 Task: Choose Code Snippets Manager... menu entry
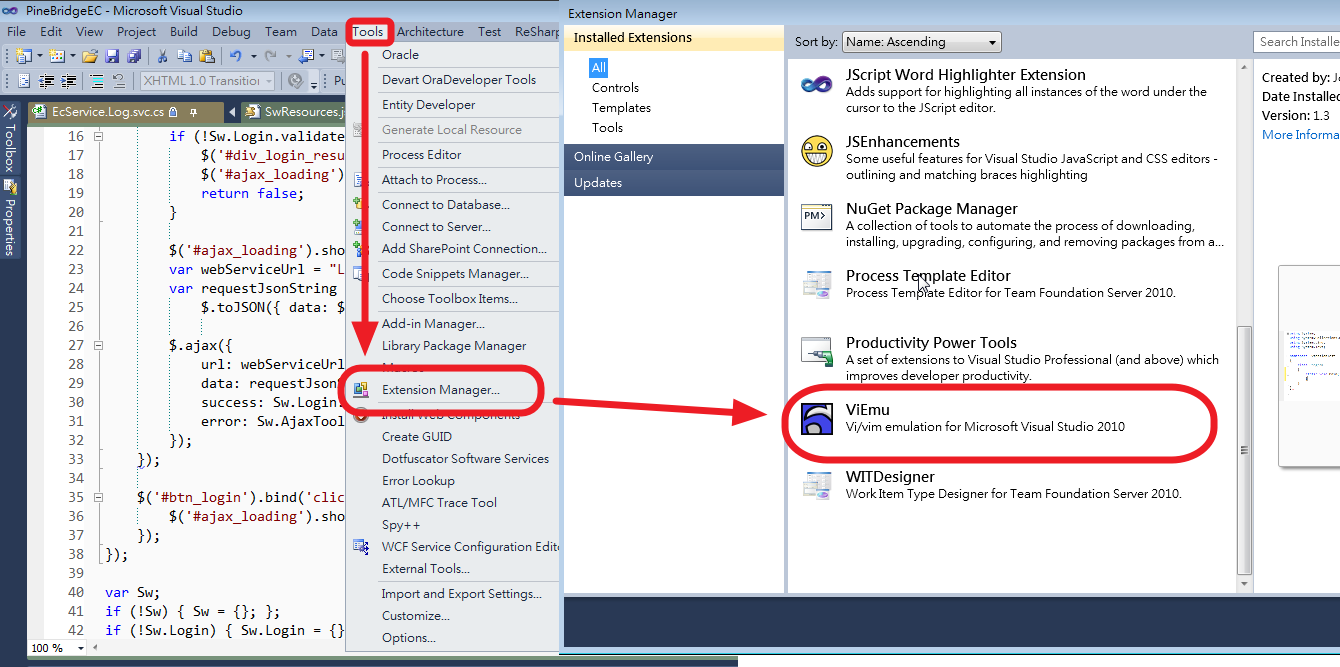point(455,274)
